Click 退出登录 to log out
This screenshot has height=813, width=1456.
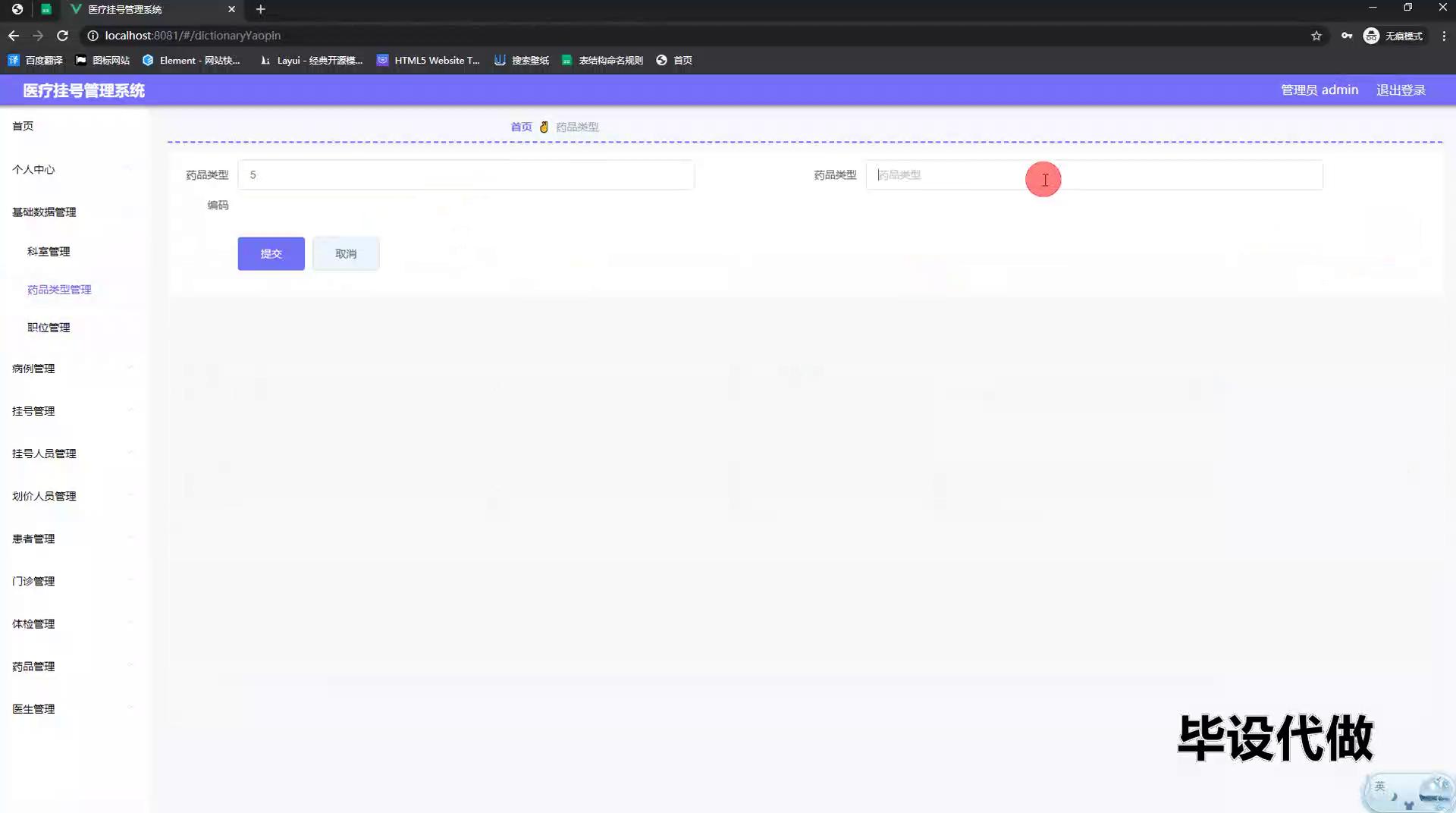1401,89
